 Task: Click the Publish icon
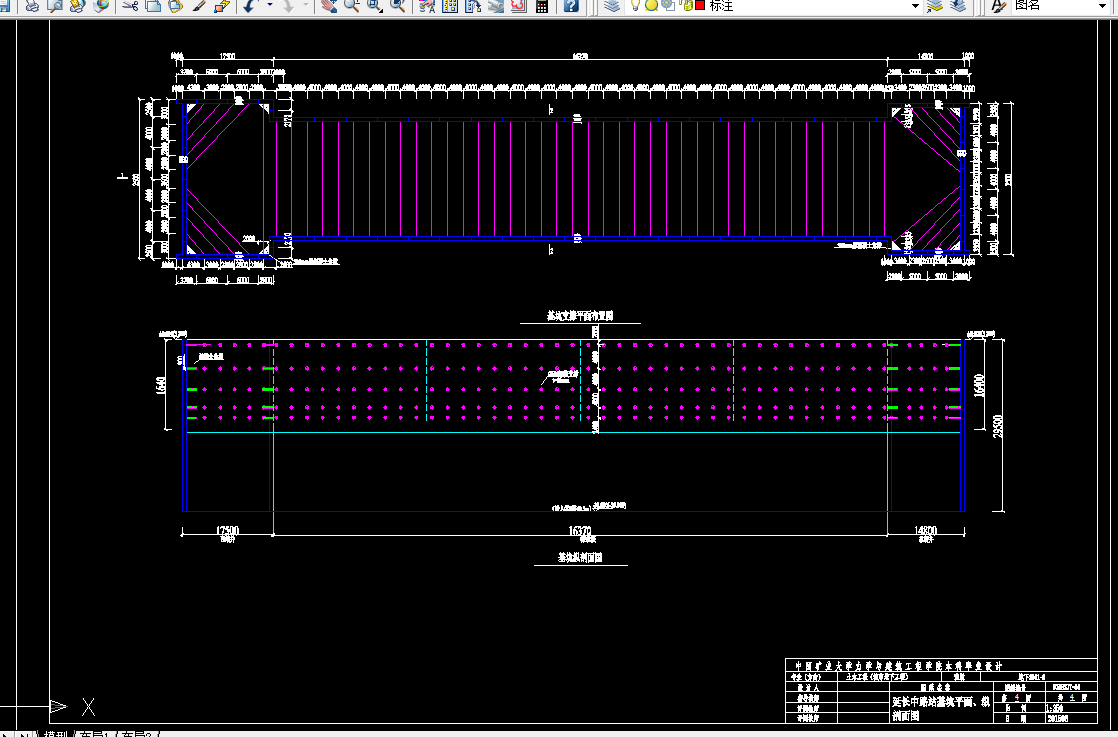[78, 6]
